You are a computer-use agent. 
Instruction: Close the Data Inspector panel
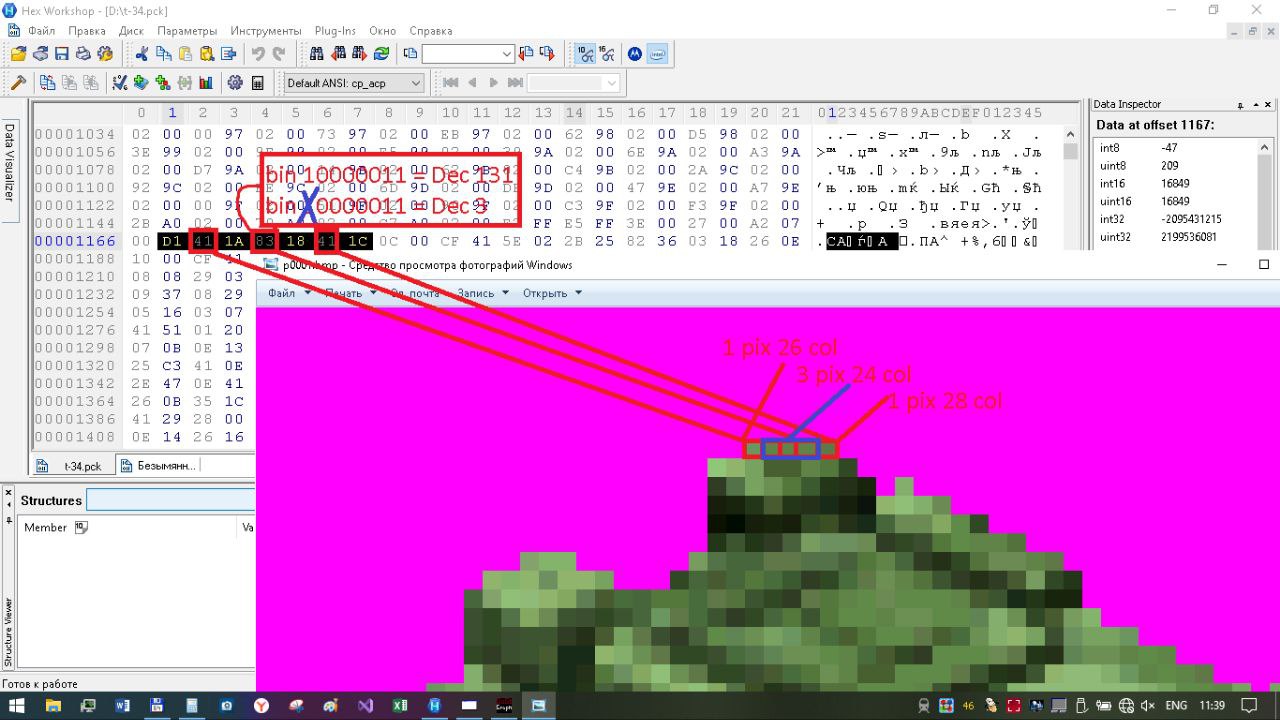(x=1270, y=105)
